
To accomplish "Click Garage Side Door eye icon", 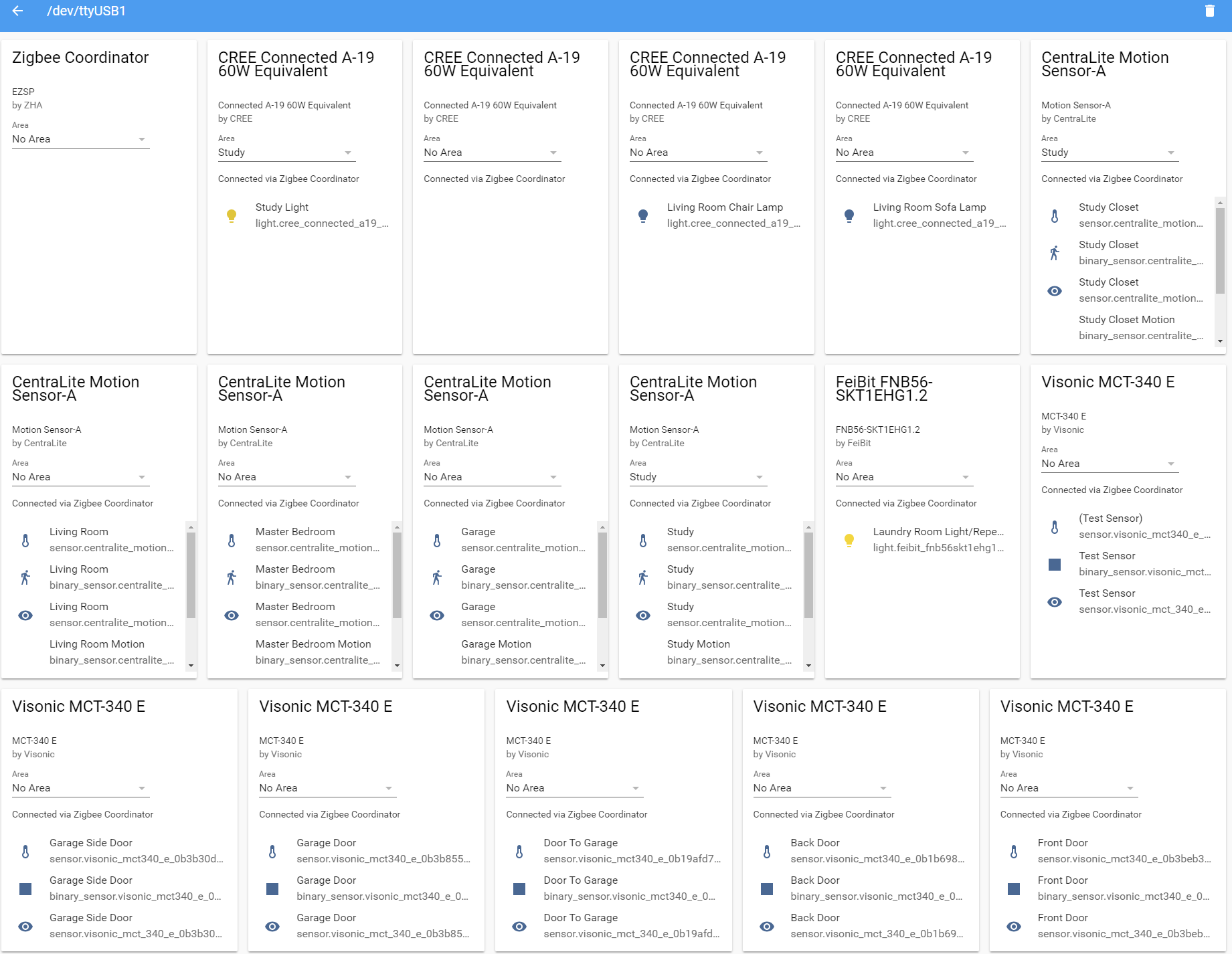I will [25, 926].
